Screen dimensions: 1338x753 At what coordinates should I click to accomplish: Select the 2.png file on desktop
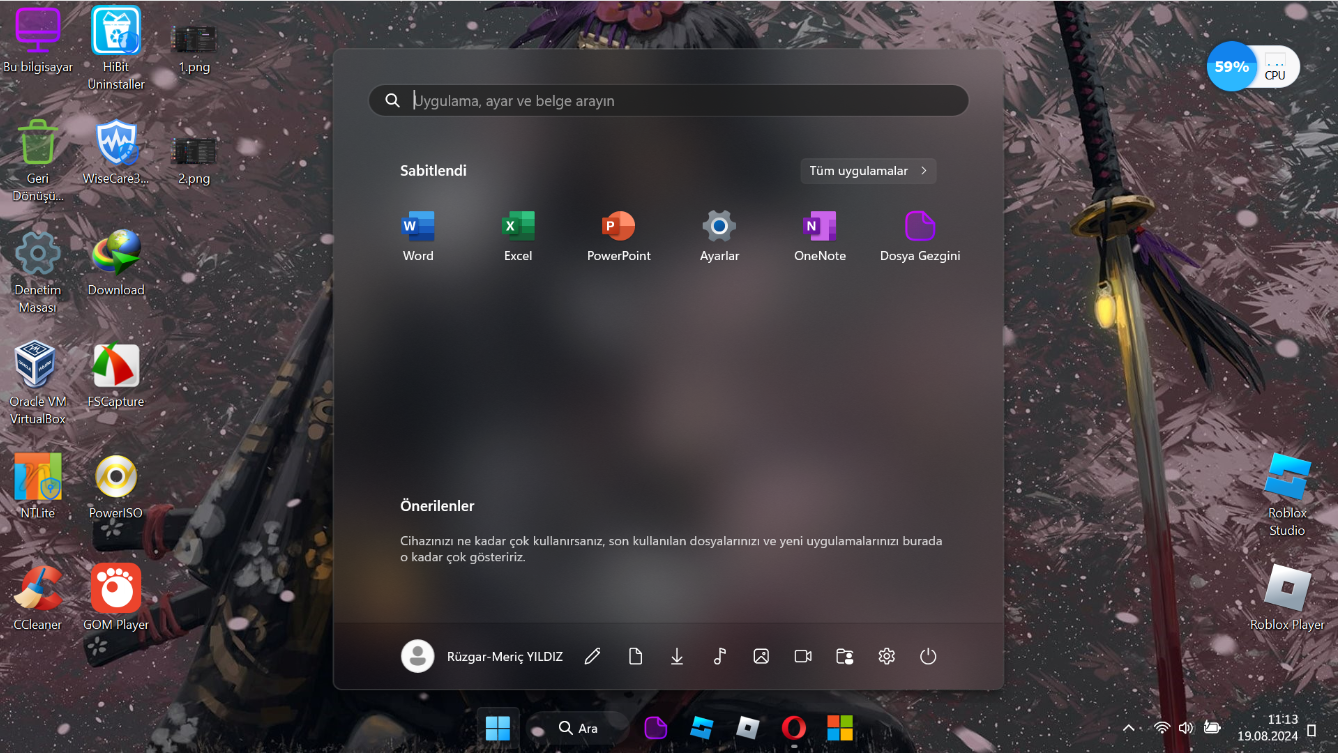(x=194, y=160)
